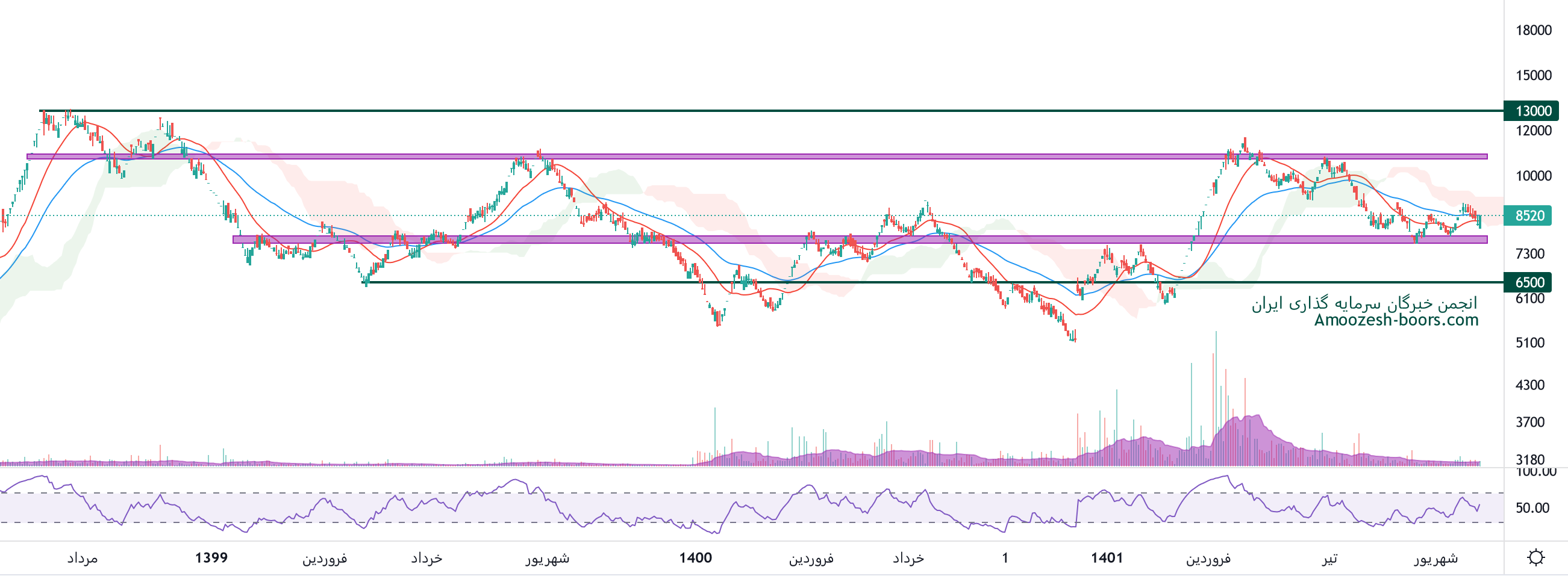Click the 15000 price scale label
Screen dimensions: 1568x576
coord(1532,75)
